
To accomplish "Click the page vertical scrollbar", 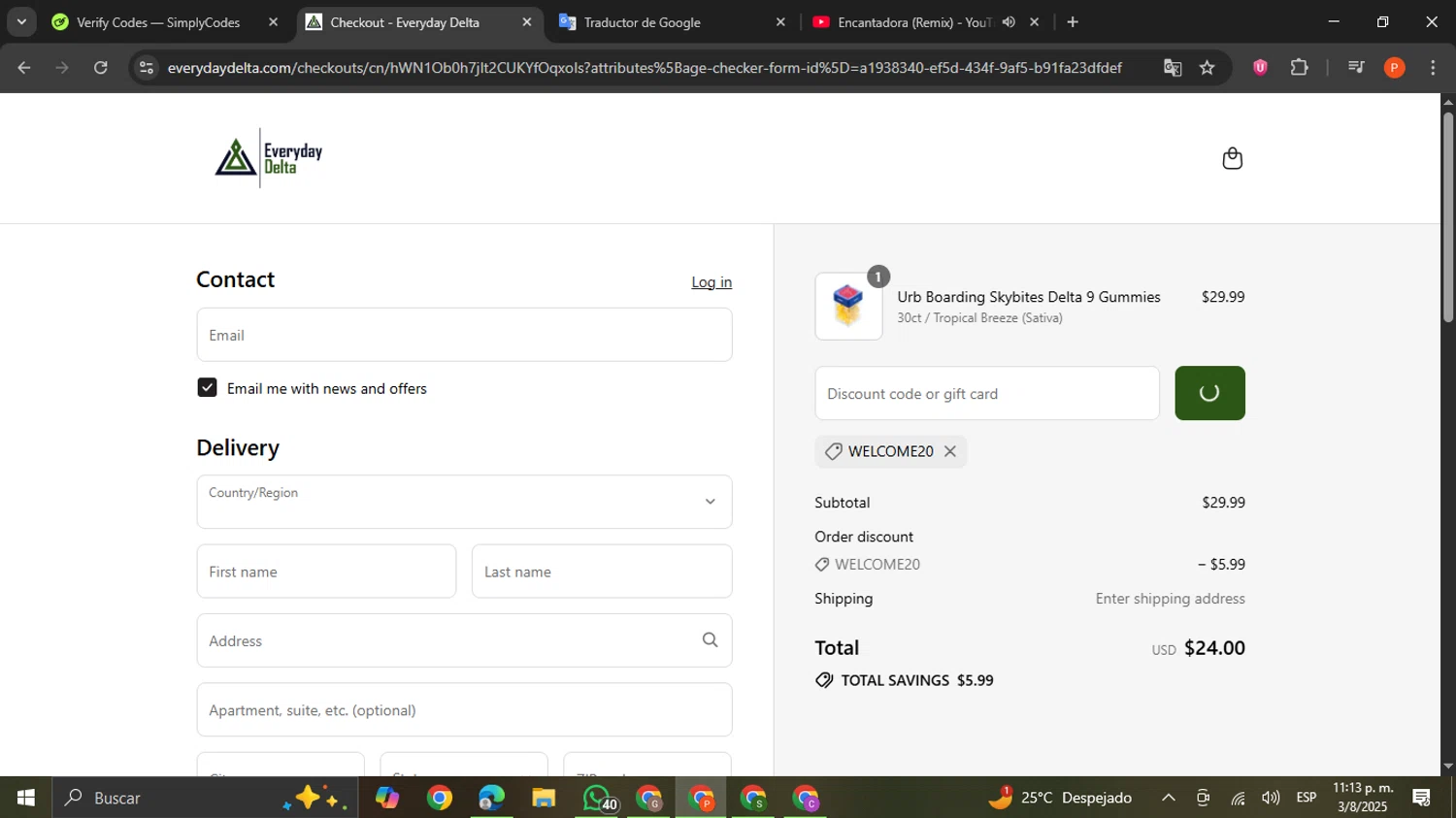I will (x=1448, y=218).
